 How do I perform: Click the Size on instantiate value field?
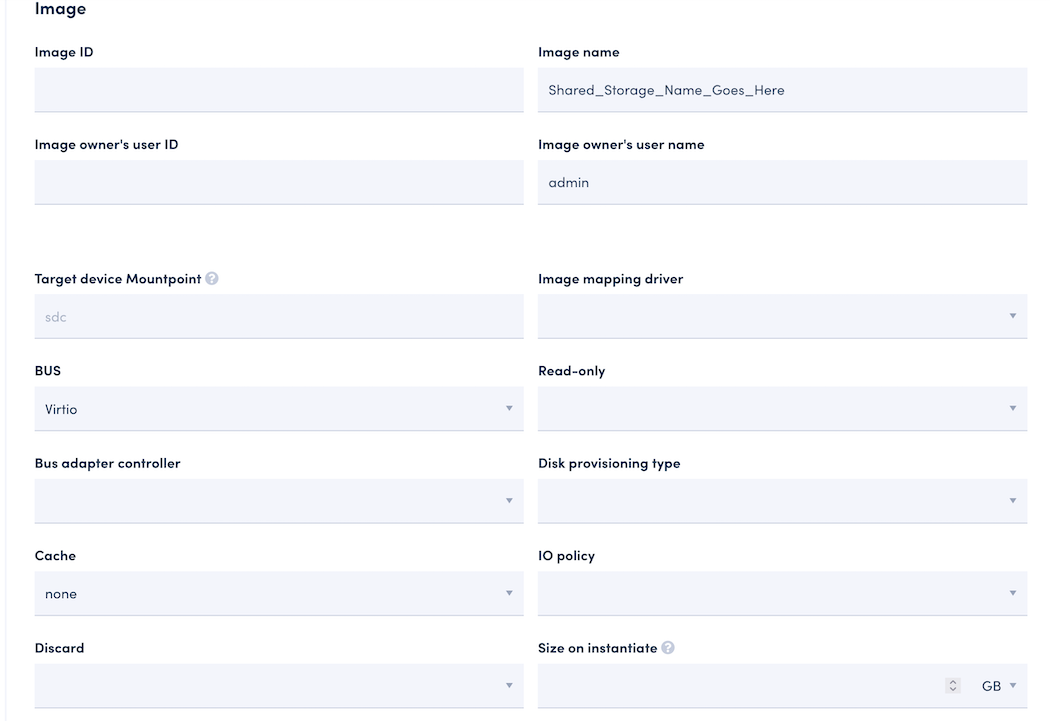click(x=740, y=686)
